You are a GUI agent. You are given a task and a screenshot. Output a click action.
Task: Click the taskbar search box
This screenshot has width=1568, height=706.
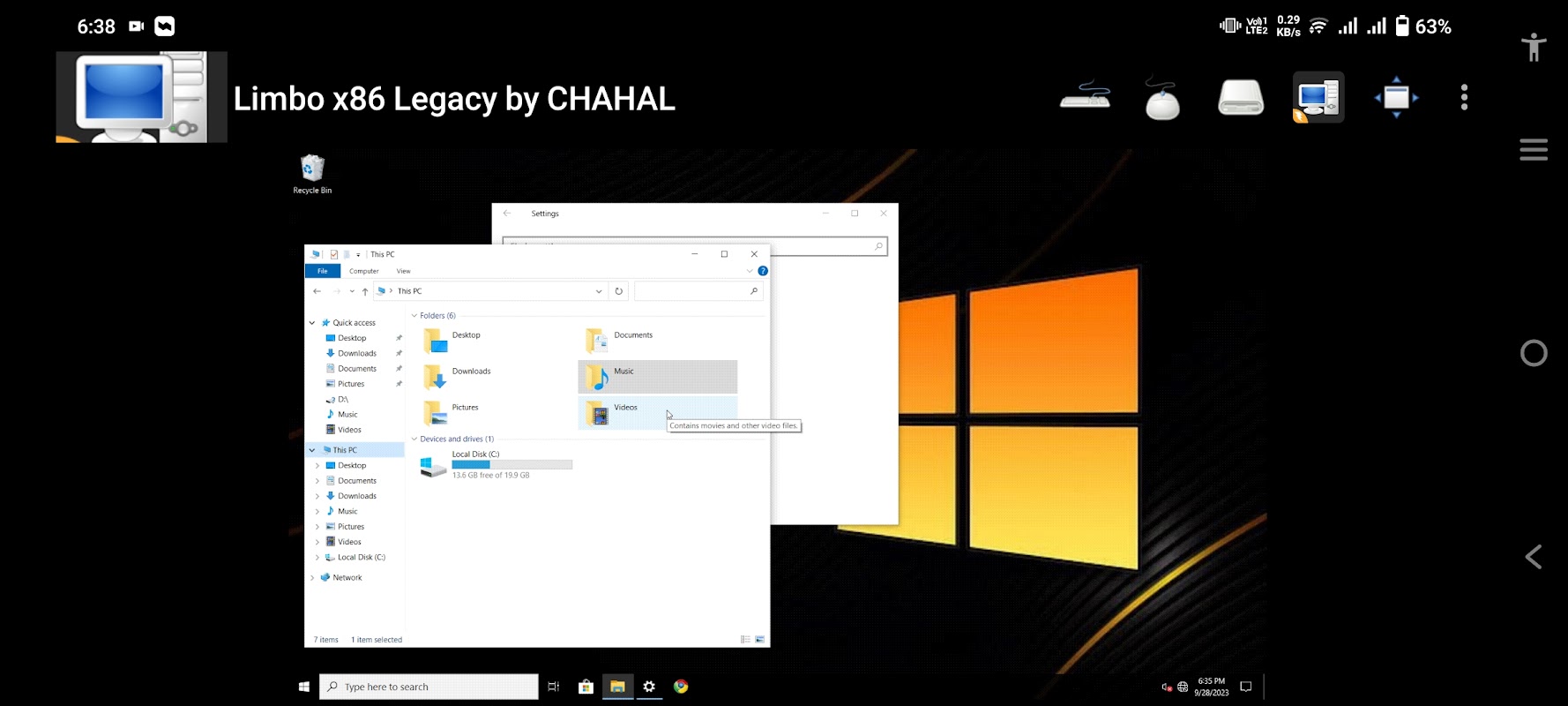tap(429, 687)
